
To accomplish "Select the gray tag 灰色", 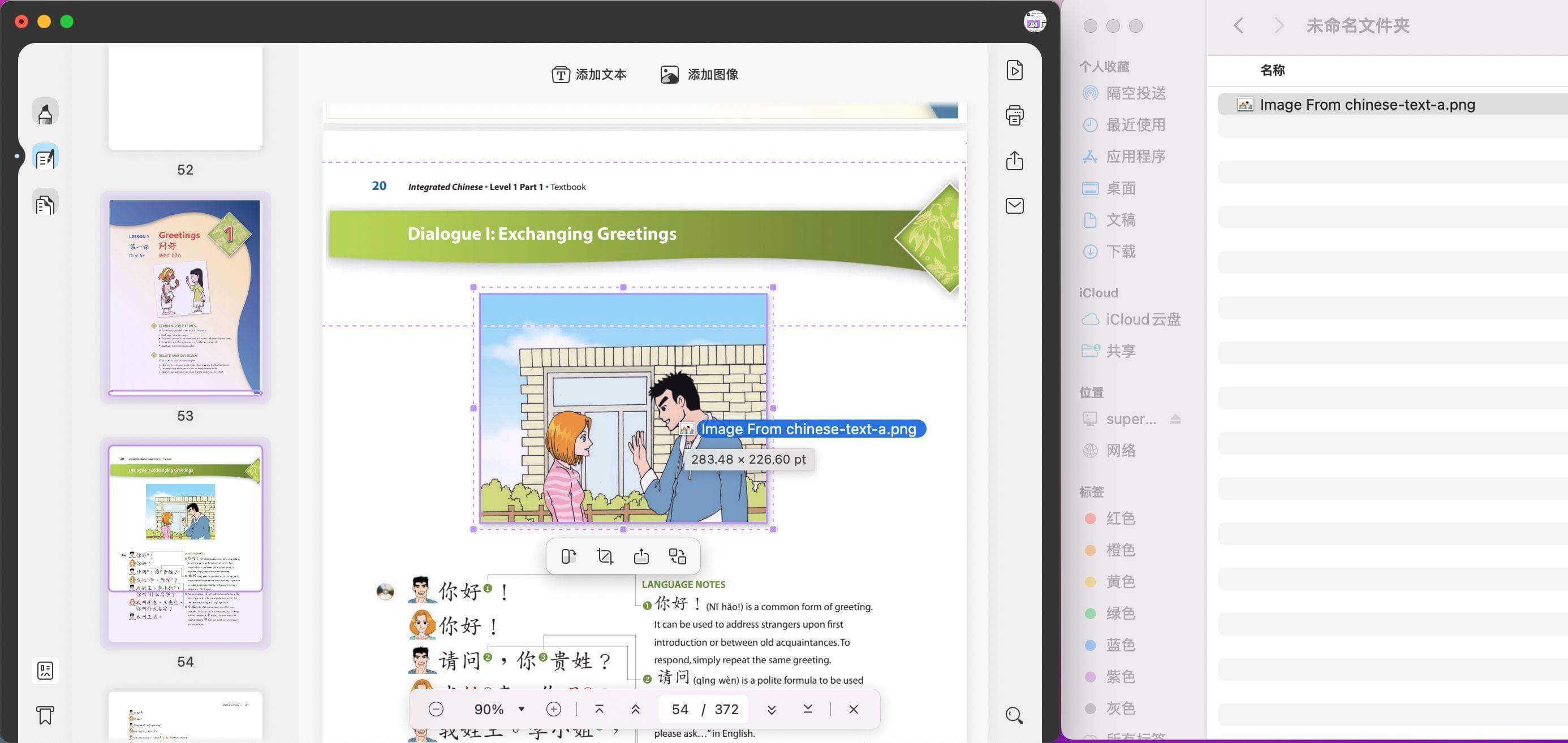I will (x=1111, y=709).
